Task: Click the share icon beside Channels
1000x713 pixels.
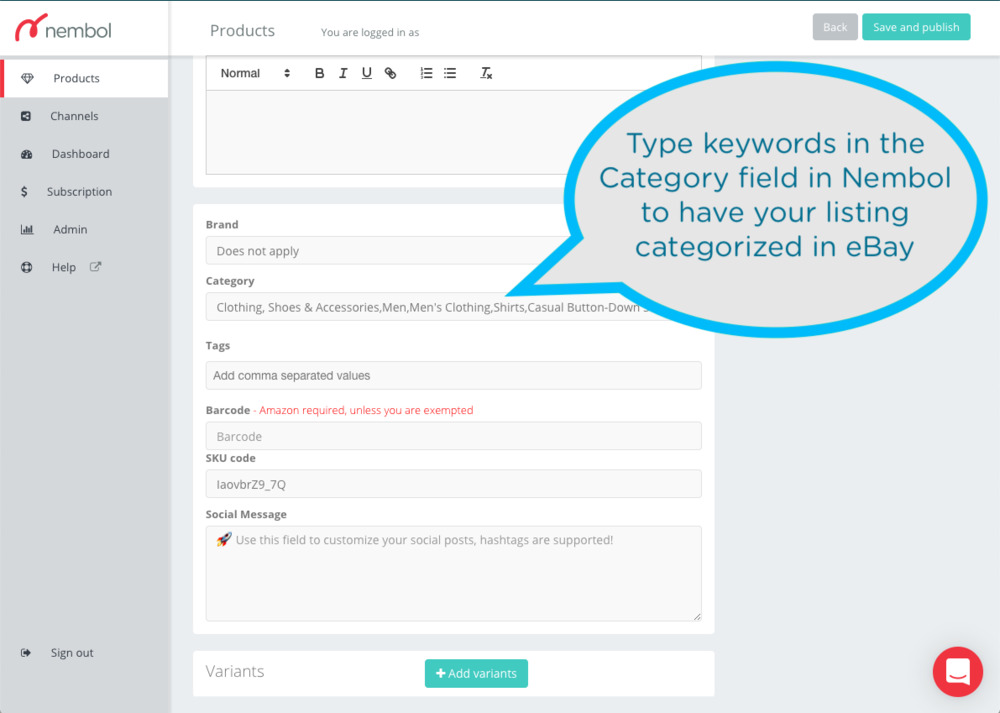Action: pyautogui.click(x=26, y=116)
